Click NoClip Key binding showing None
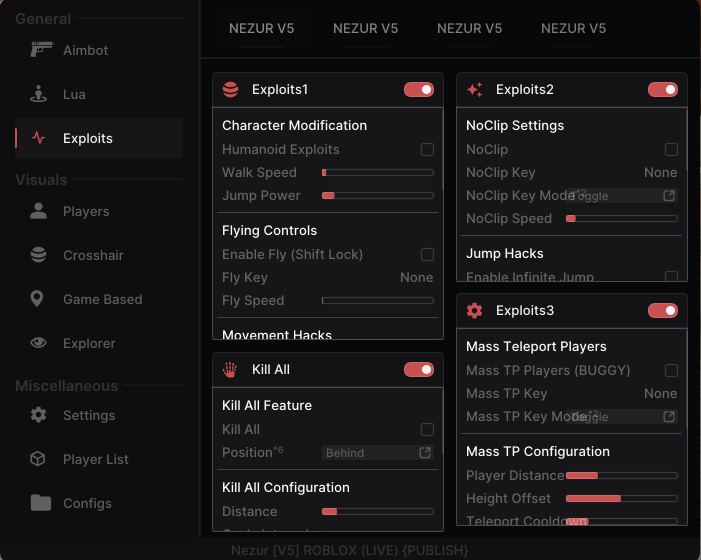 point(661,172)
